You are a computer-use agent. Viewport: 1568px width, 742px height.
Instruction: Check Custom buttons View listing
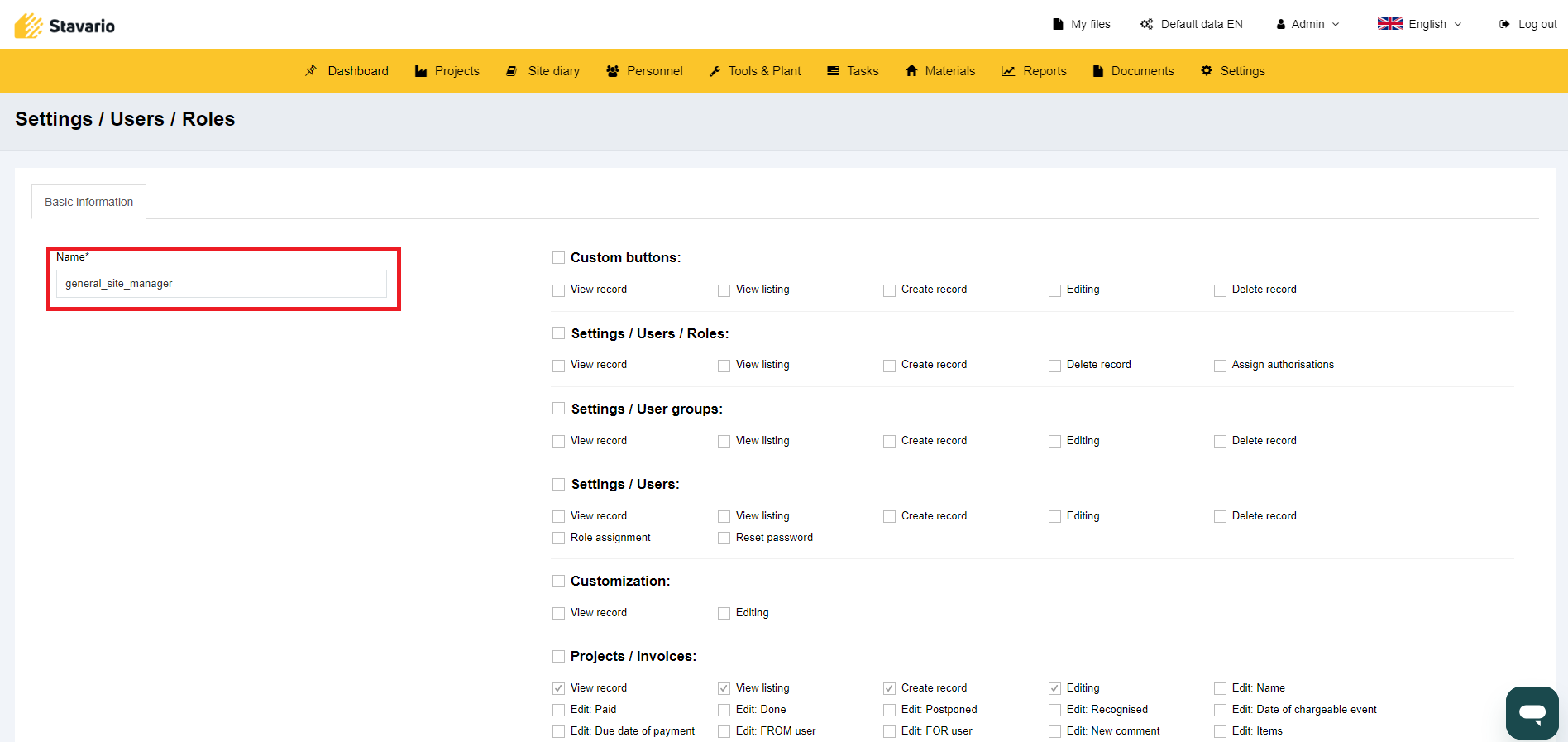tap(724, 290)
